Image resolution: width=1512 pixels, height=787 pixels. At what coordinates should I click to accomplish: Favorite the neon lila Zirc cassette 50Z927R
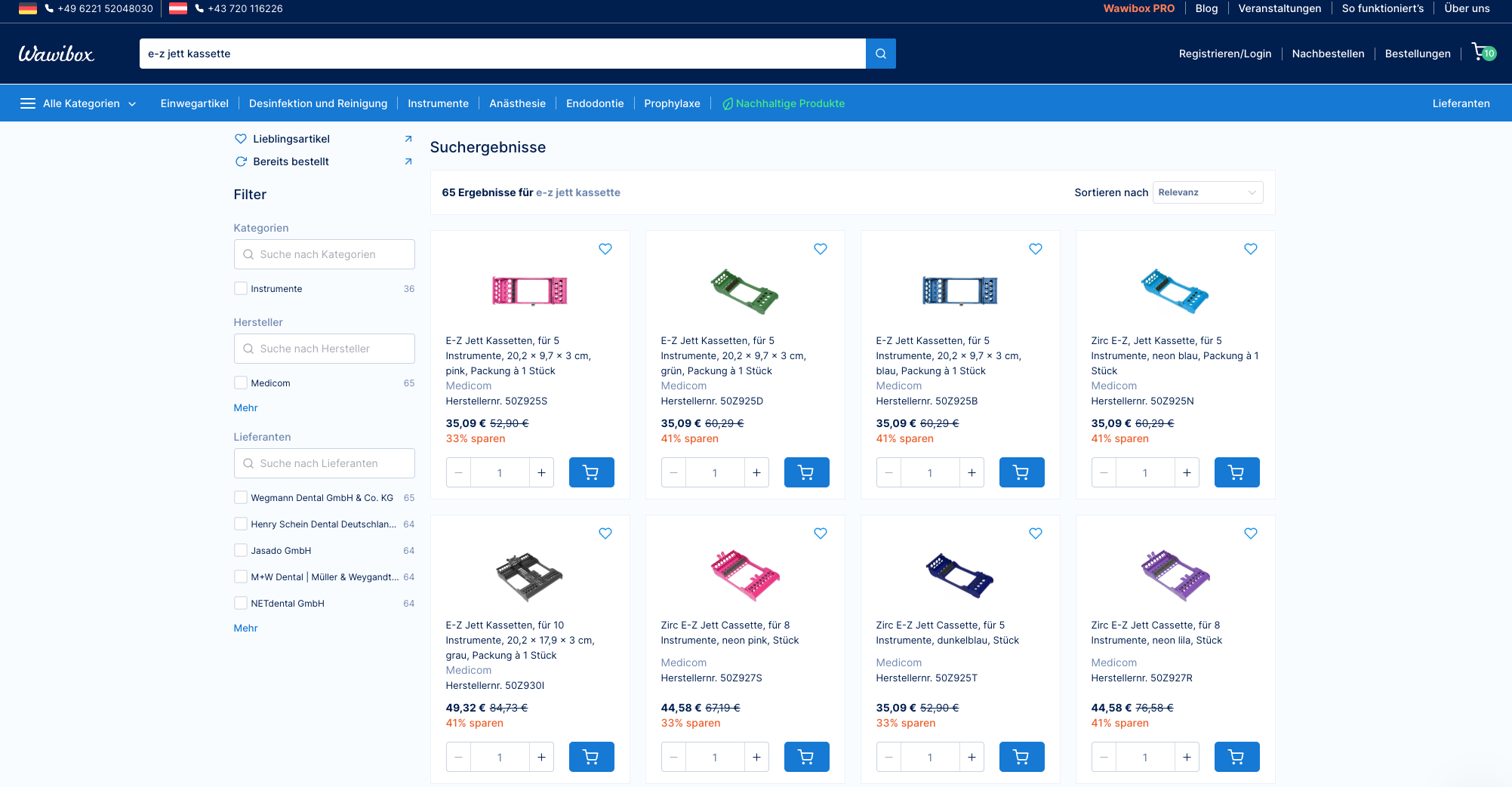pyautogui.click(x=1251, y=533)
